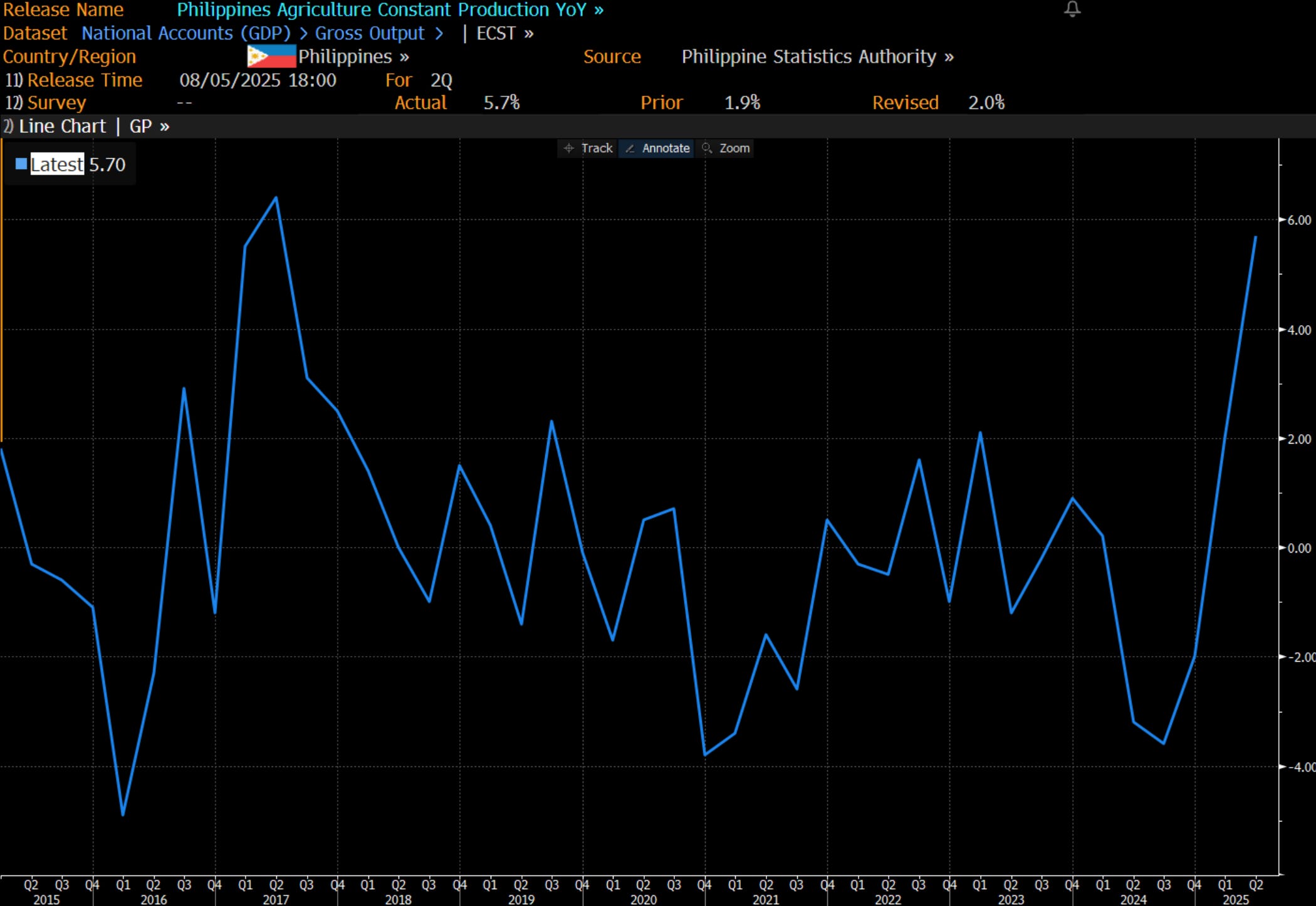
Task: Open the Gross Output breadcrumb link
Action: coord(369,33)
